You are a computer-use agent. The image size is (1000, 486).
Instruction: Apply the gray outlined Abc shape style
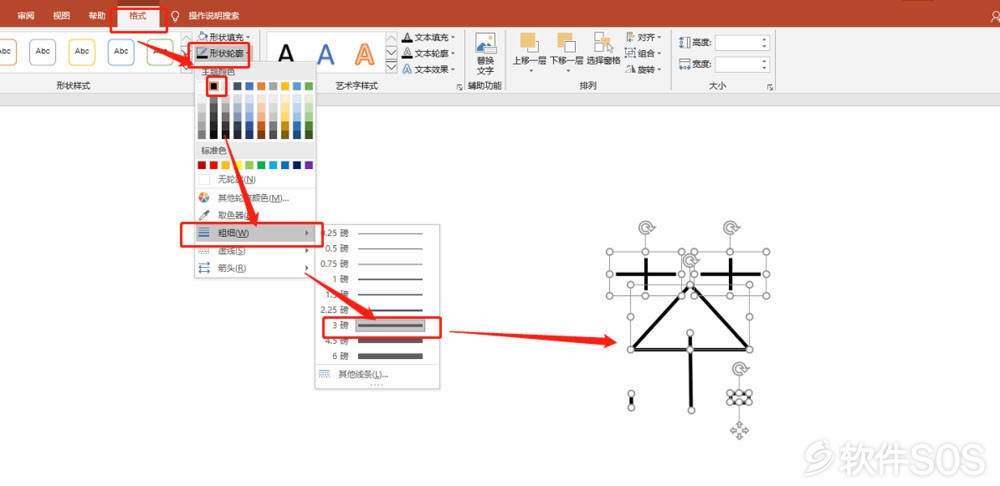(x=43, y=52)
